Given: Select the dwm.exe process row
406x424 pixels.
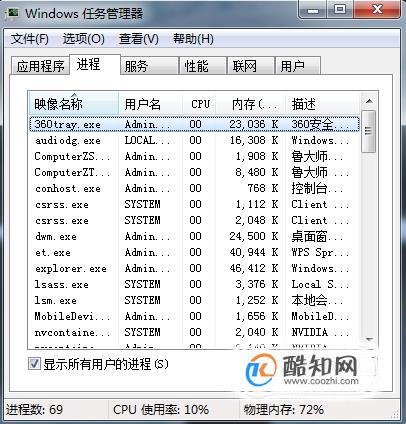Looking at the screenshot, I should click(194, 236).
